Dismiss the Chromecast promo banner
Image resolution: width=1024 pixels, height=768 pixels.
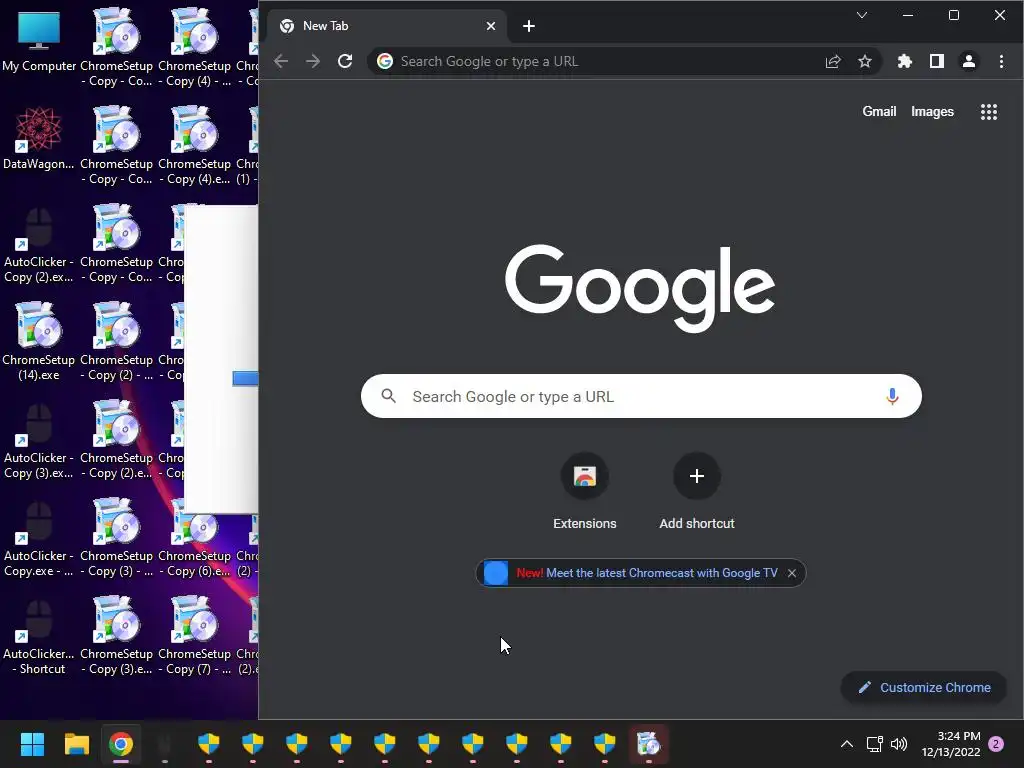point(792,573)
